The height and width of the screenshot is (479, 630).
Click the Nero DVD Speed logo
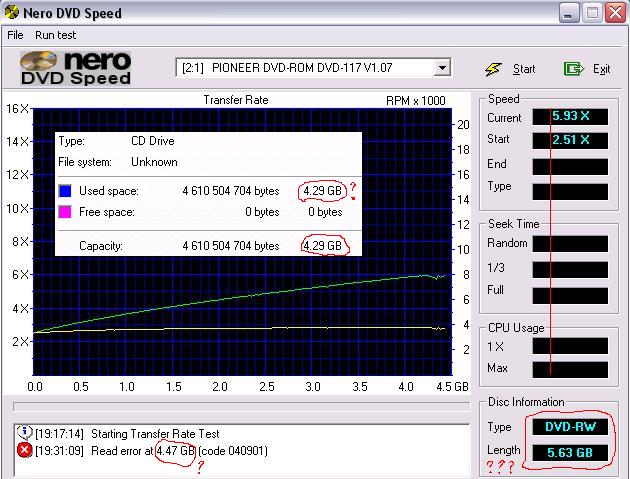pos(75,68)
